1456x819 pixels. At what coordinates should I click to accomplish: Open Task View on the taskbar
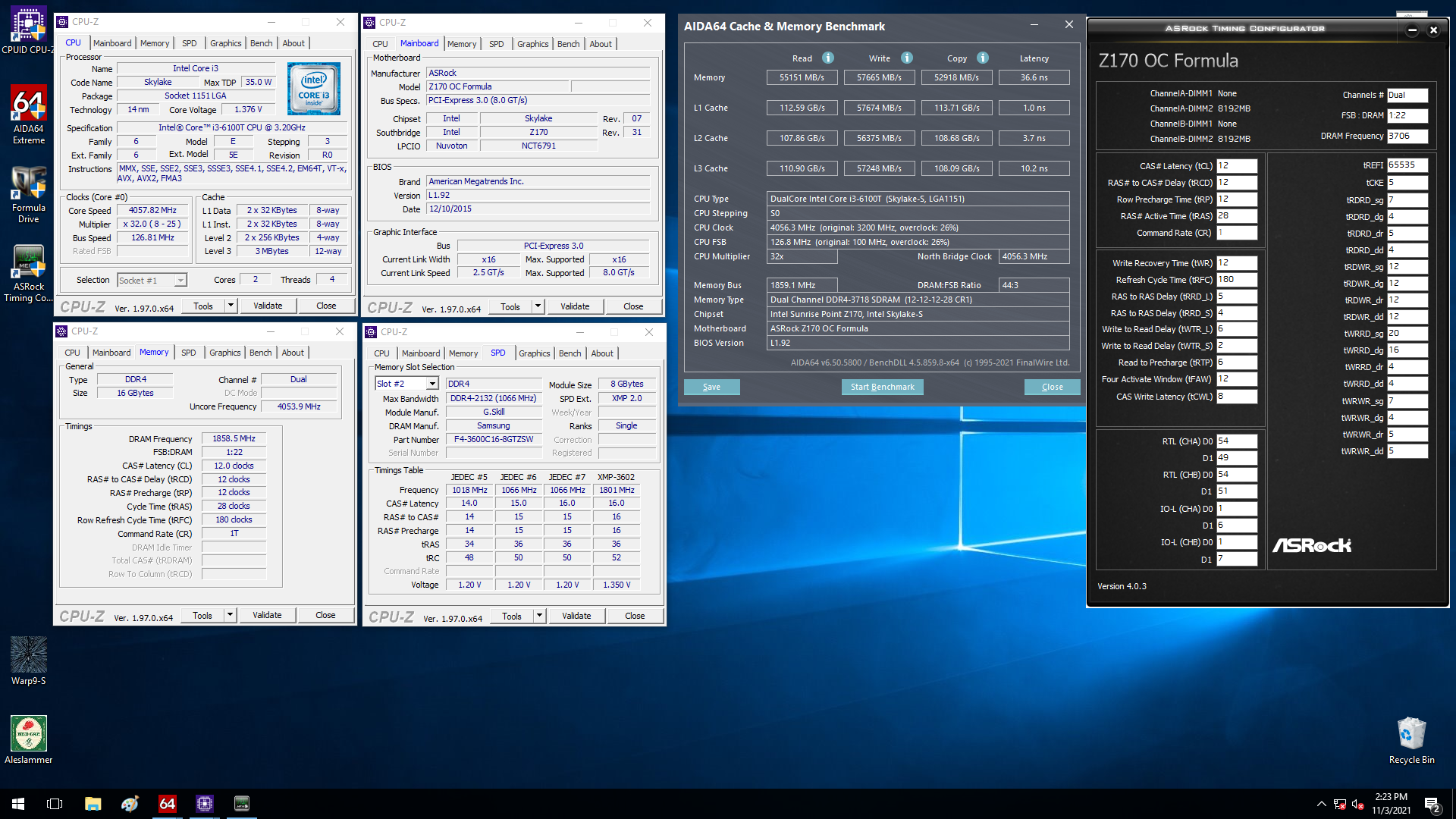coord(55,804)
